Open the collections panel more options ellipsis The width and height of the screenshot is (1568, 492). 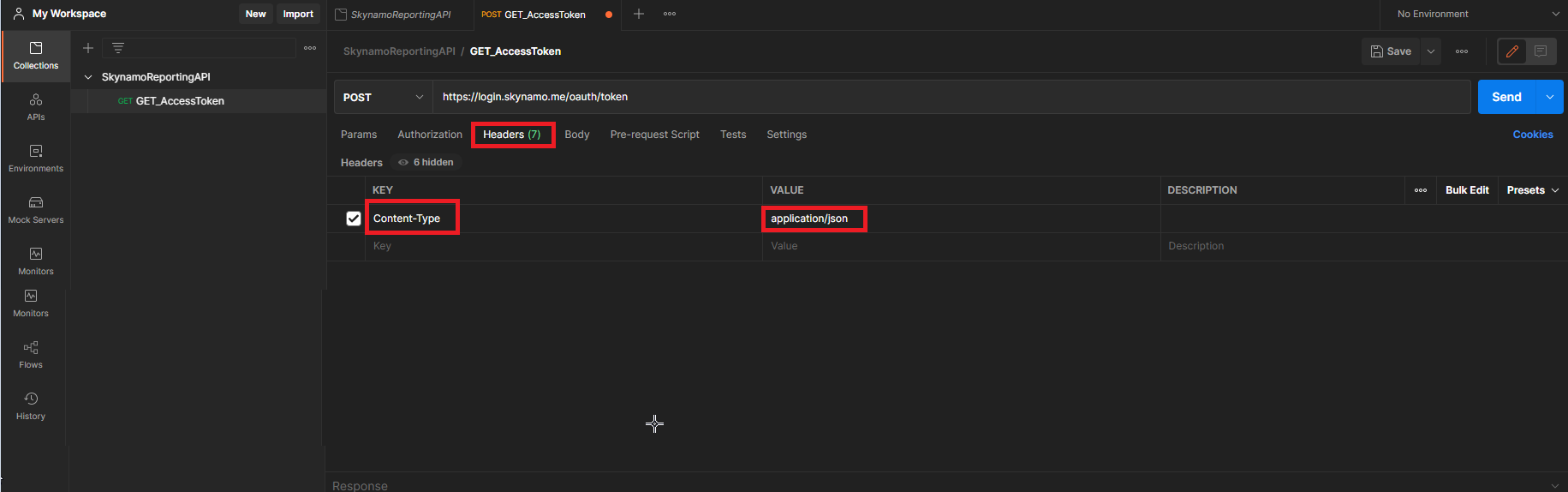coord(310,48)
